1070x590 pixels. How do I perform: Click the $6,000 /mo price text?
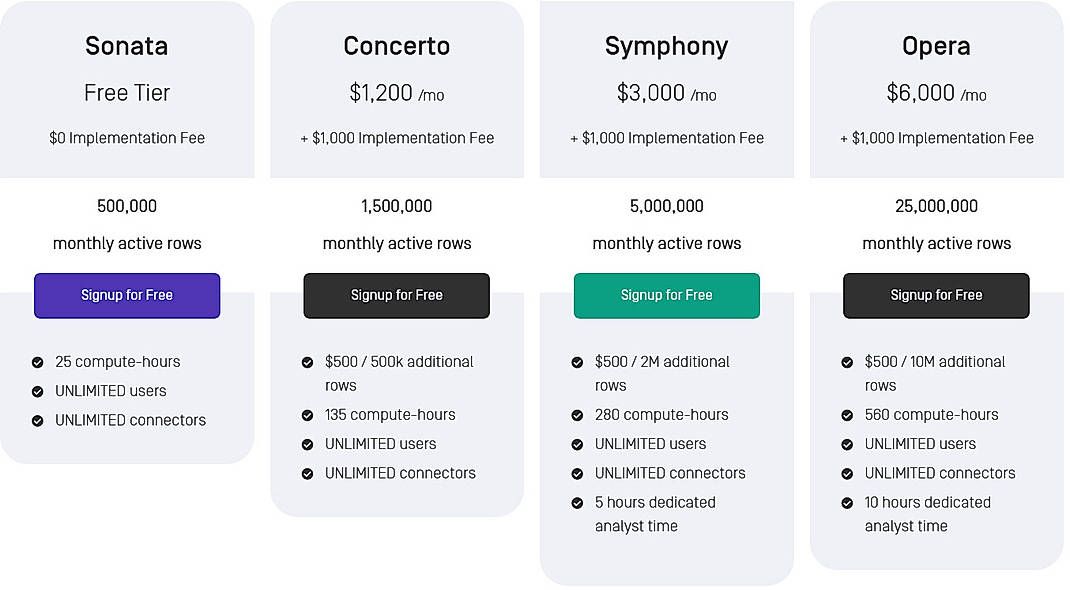(x=936, y=94)
